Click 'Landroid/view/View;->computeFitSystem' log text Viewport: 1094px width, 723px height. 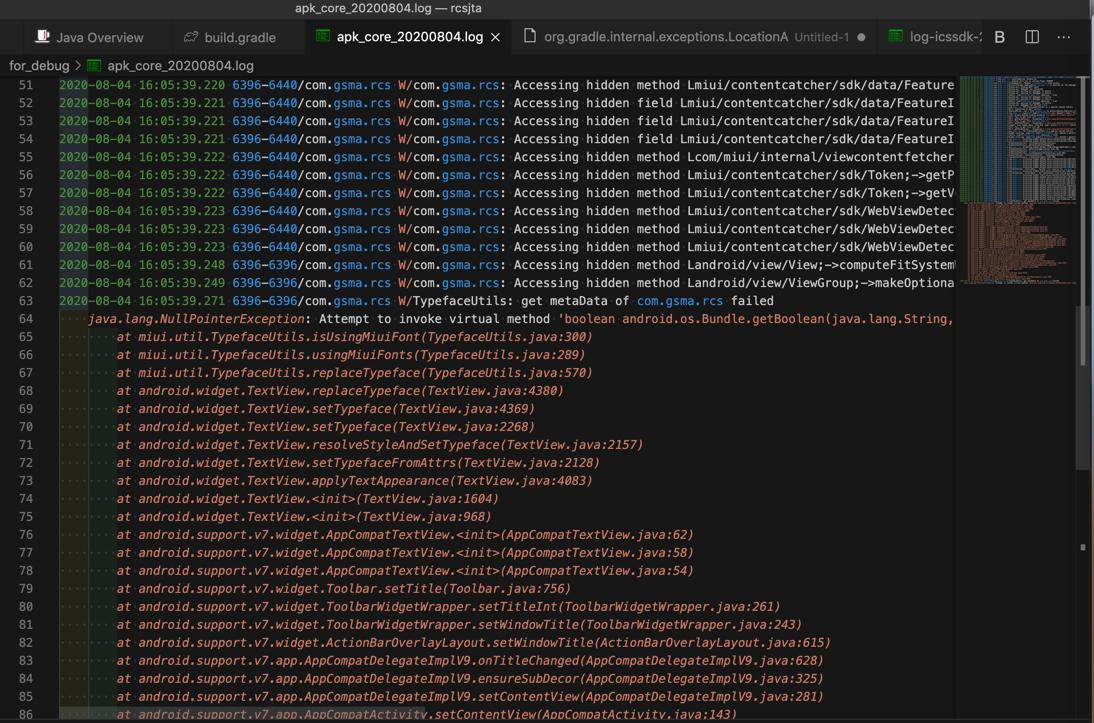point(820,265)
